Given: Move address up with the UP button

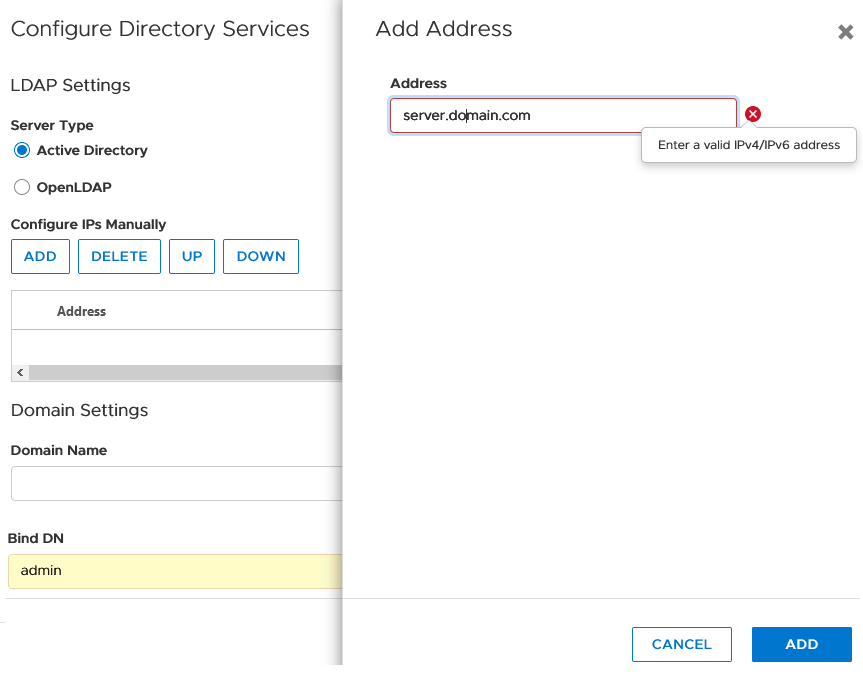Looking at the screenshot, I should pyautogui.click(x=192, y=256).
